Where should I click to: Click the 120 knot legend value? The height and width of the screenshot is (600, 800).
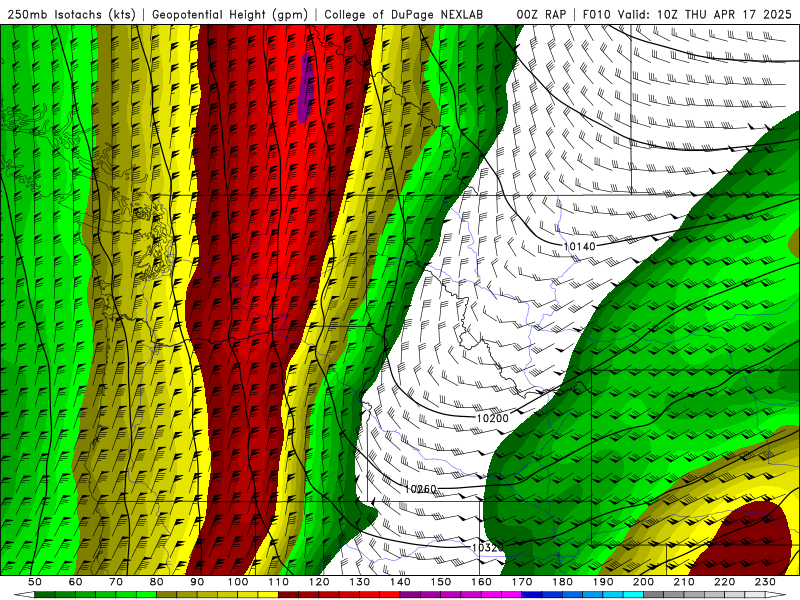[x=319, y=582]
